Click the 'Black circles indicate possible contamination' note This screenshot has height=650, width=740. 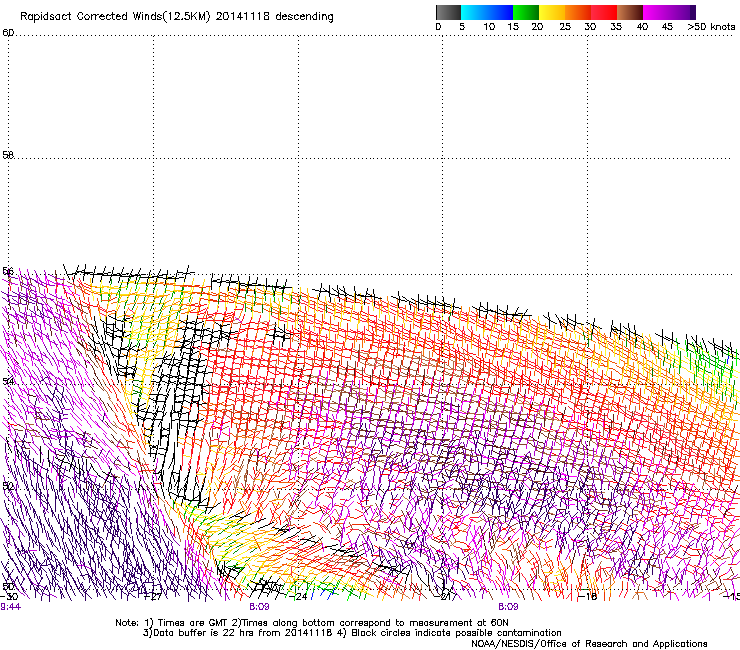[x=456, y=633]
